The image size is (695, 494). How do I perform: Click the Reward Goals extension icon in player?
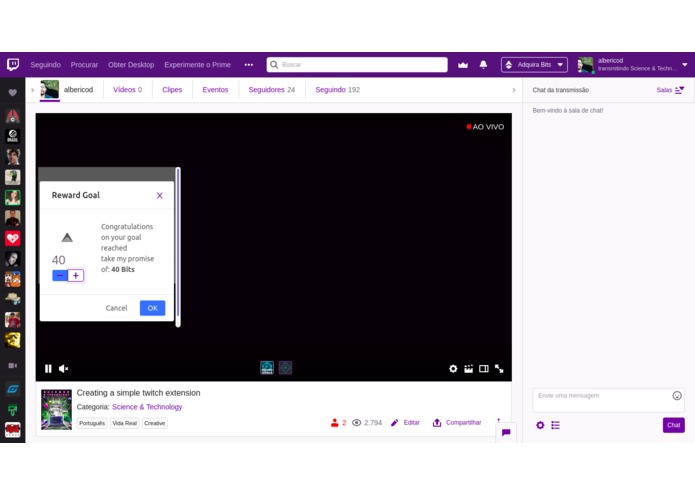[267, 368]
